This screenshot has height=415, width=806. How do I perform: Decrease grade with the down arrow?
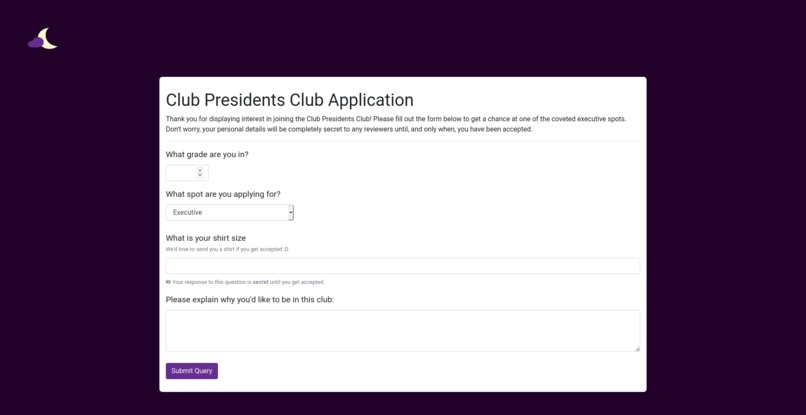(x=200, y=176)
